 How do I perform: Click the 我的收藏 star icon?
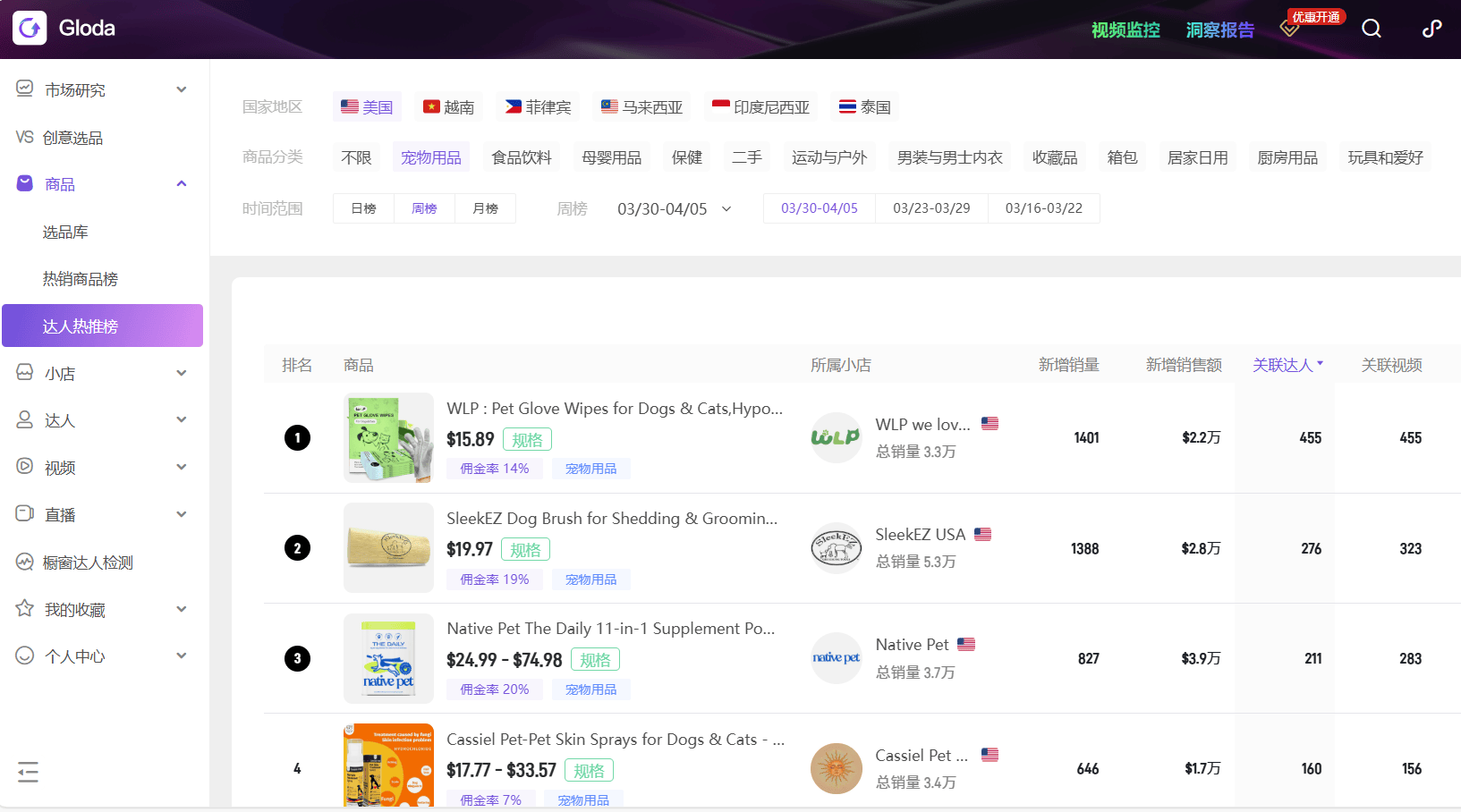[25, 609]
